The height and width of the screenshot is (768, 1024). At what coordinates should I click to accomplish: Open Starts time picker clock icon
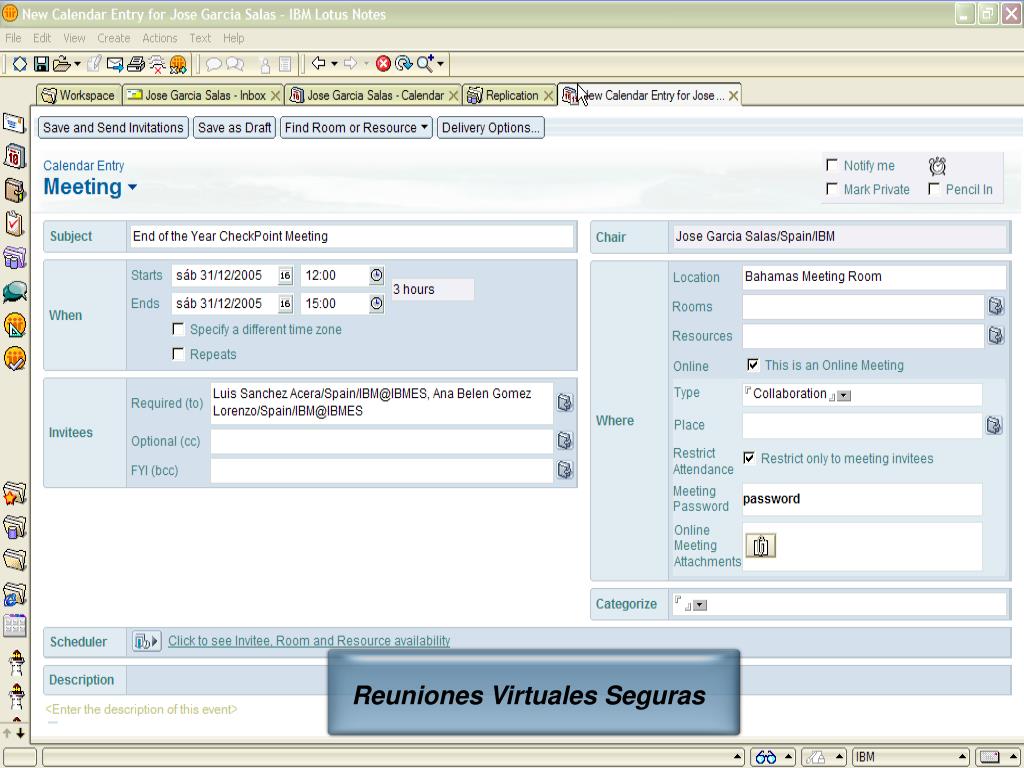pyautogui.click(x=377, y=276)
